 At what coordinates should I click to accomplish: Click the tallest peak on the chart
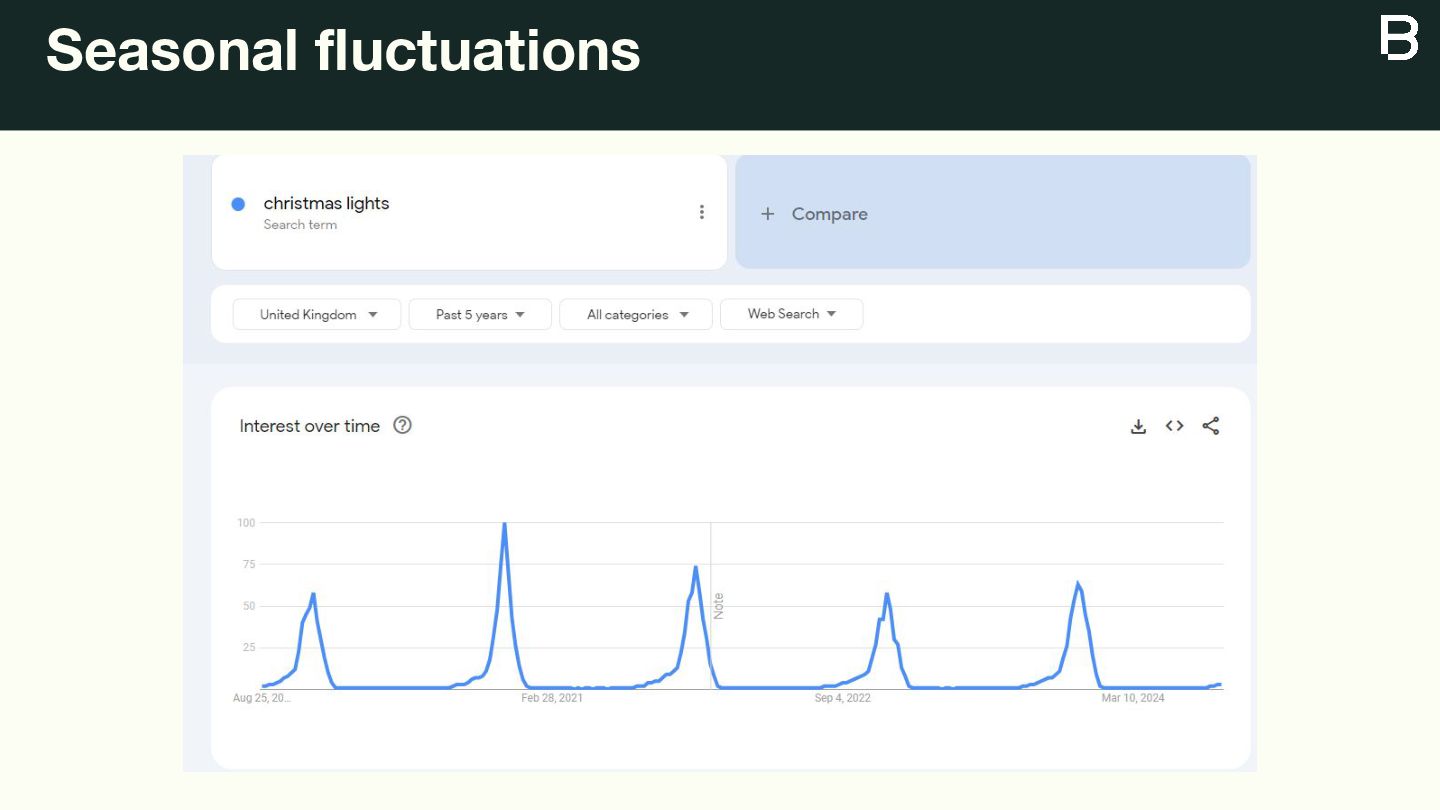[504, 524]
